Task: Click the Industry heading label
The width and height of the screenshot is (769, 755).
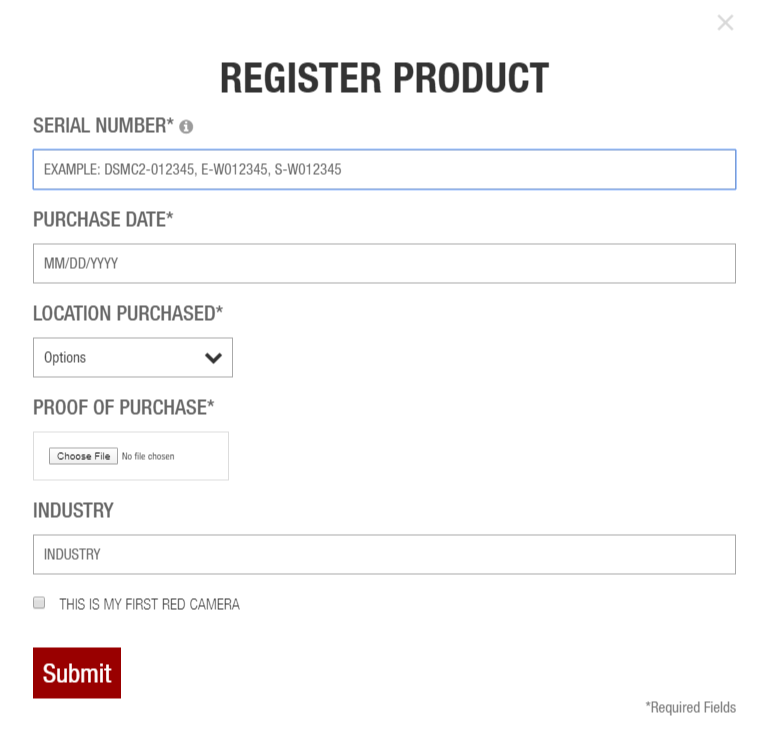Action: 73,511
